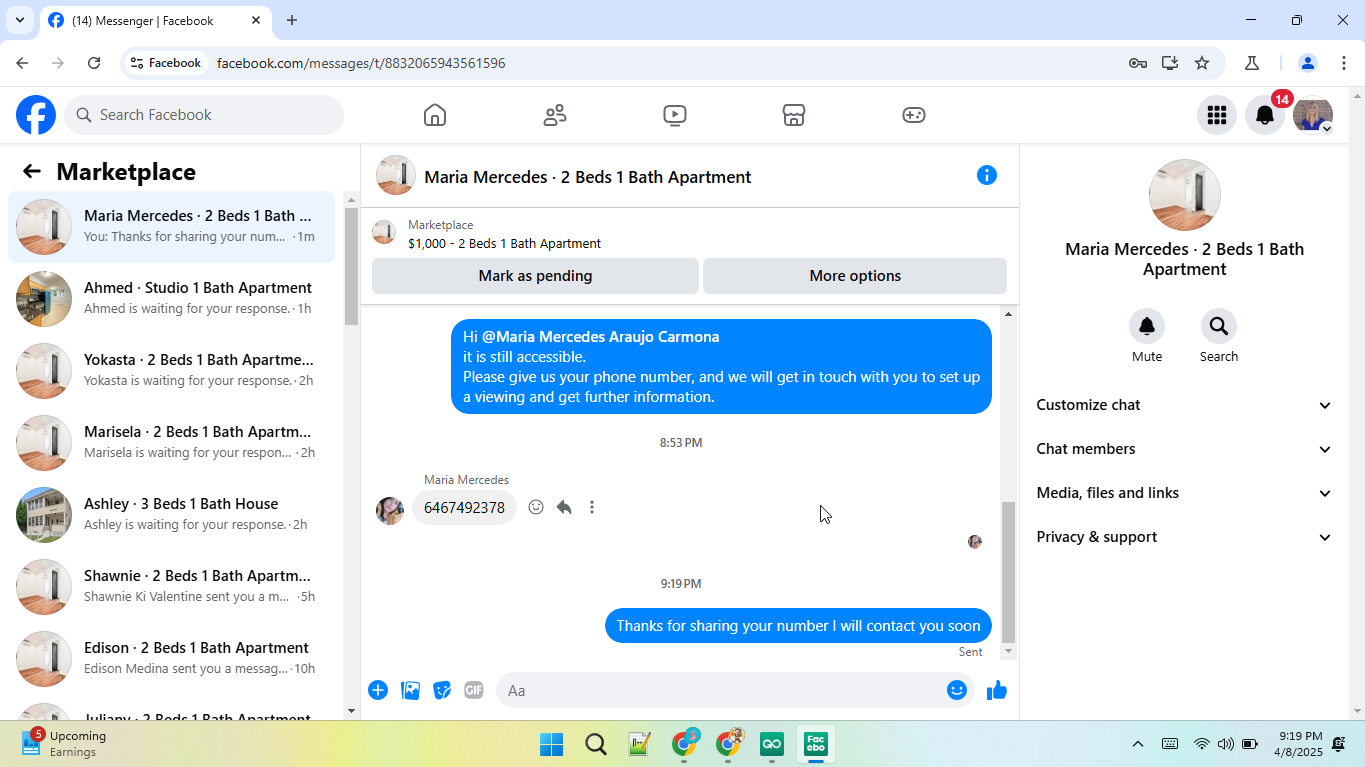
Task: Open Windows Search from the taskbar
Action: point(596,744)
